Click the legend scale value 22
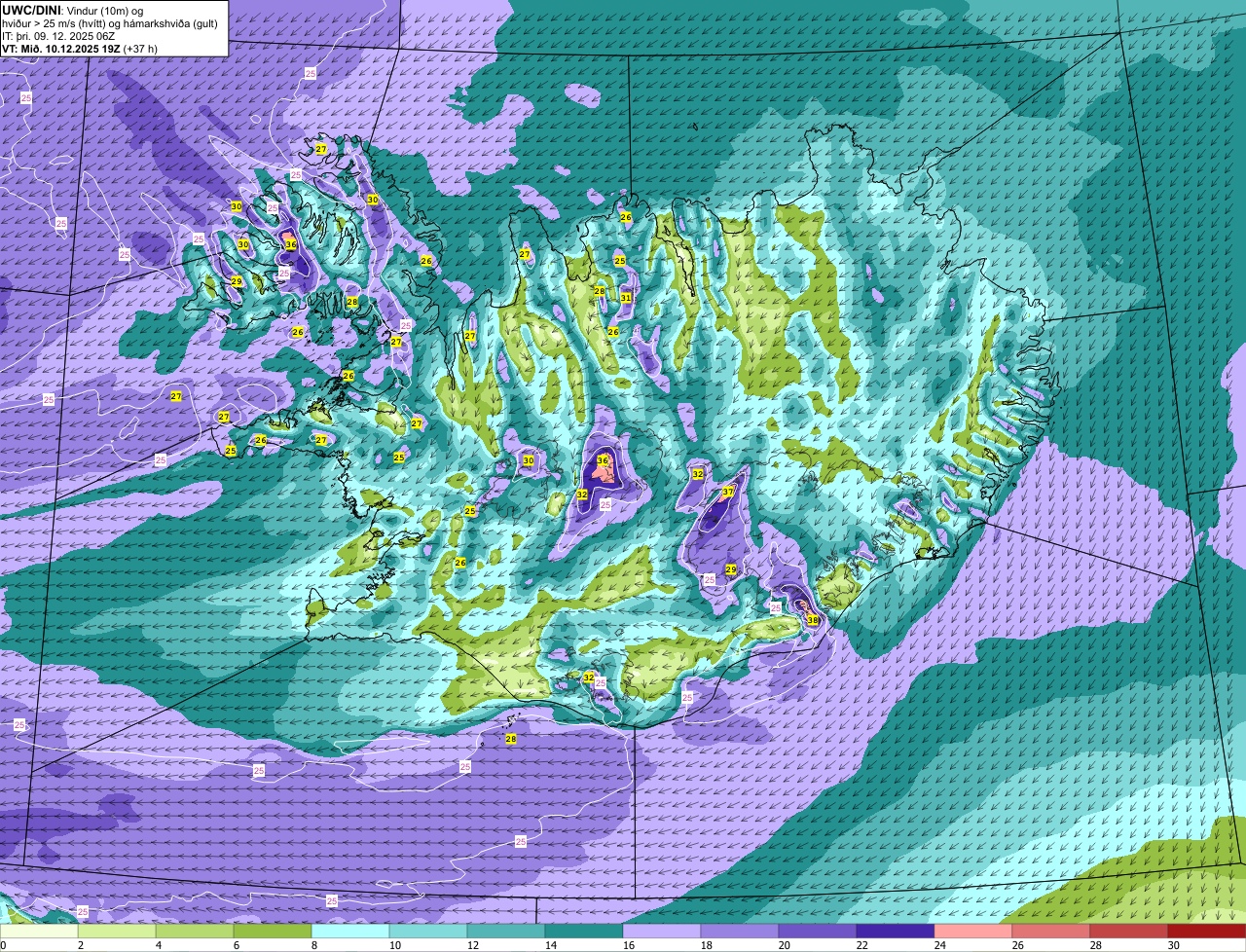 point(861,945)
